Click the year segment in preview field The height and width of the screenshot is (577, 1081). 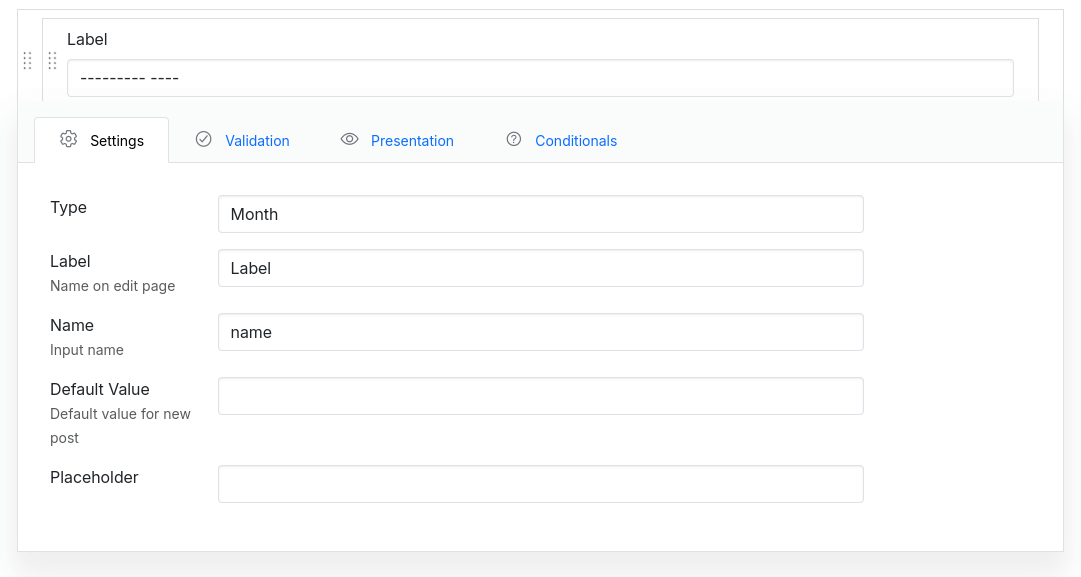coord(165,78)
